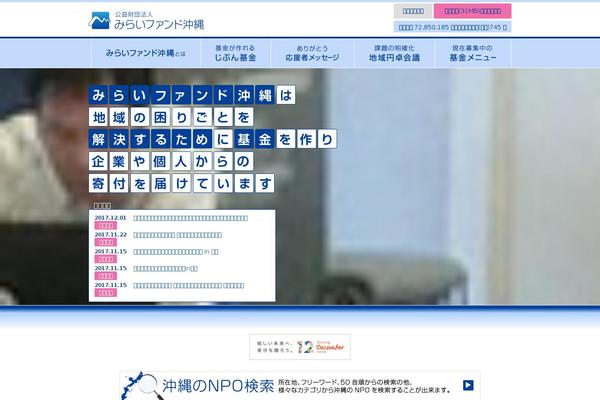The width and height of the screenshot is (600, 400).
Task: Click the pink tag under the 2017.11.22 entry
Action: point(106,242)
